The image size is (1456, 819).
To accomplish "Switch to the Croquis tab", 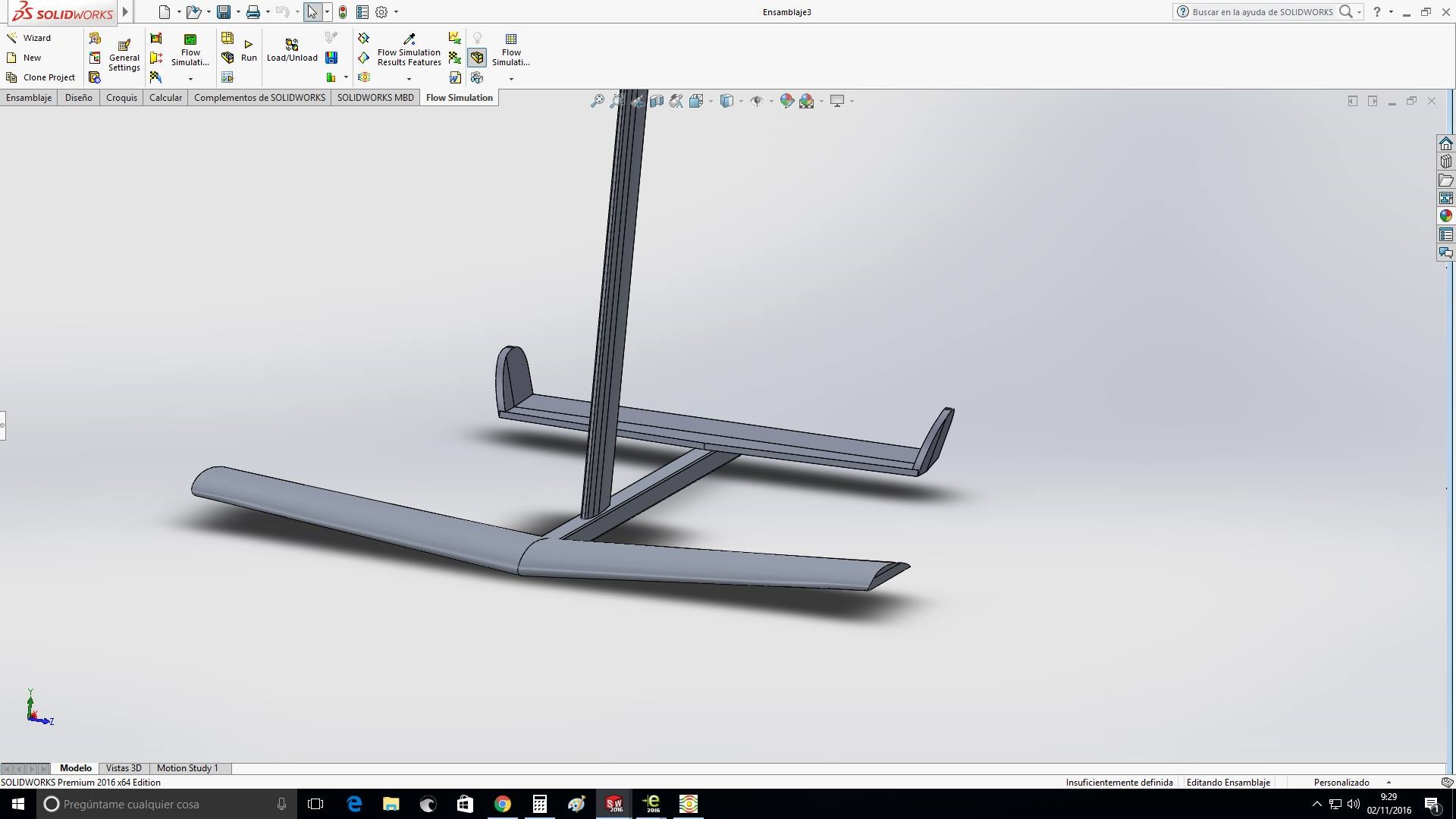I will [121, 98].
